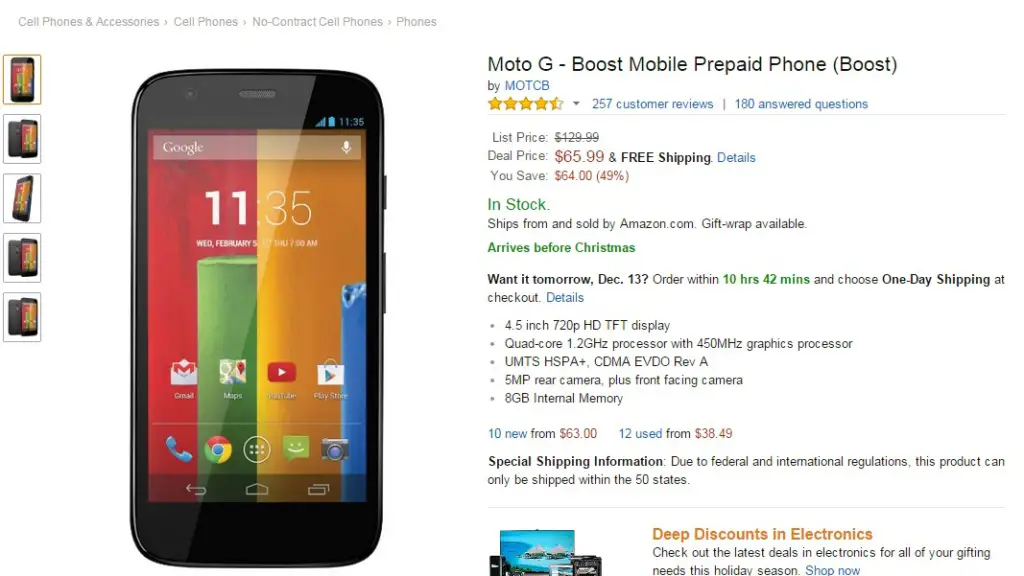Image resolution: width=1024 pixels, height=576 pixels.
Task: Go to Cell Phones & Accessories breadcrumb
Action: (x=89, y=22)
